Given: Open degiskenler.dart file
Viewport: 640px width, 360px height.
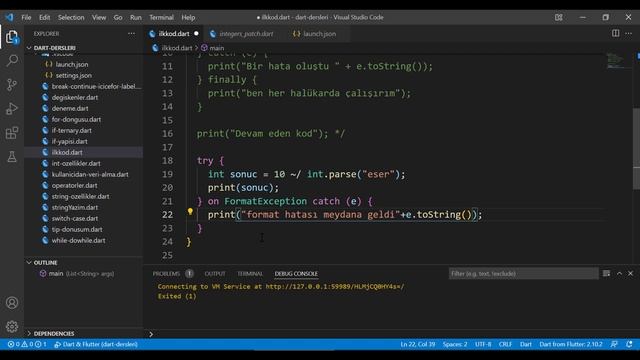Looking at the screenshot, I should (x=75, y=98).
